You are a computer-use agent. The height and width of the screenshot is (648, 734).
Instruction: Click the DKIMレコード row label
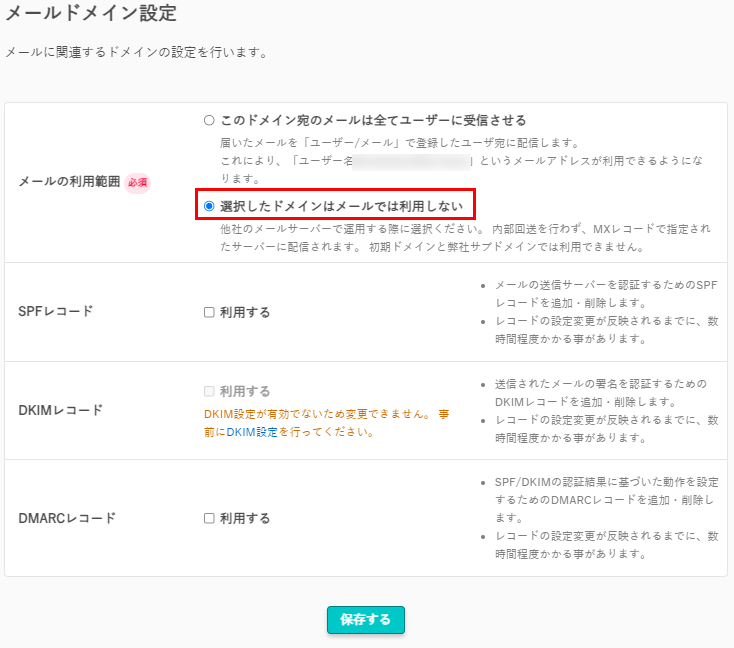coord(58,410)
